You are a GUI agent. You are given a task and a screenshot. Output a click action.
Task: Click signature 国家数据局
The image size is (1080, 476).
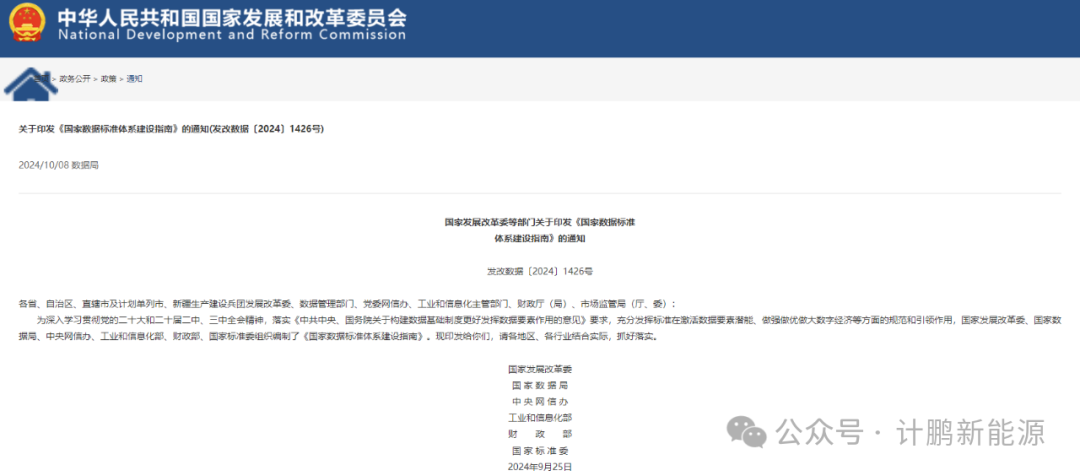[539, 385]
